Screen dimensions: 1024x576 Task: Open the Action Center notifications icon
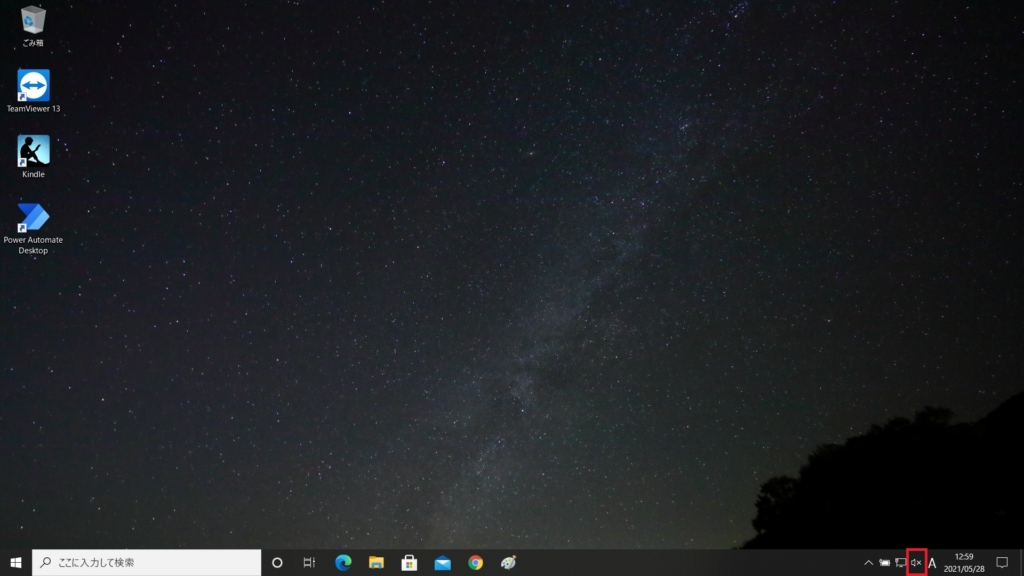click(x=1002, y=562)
